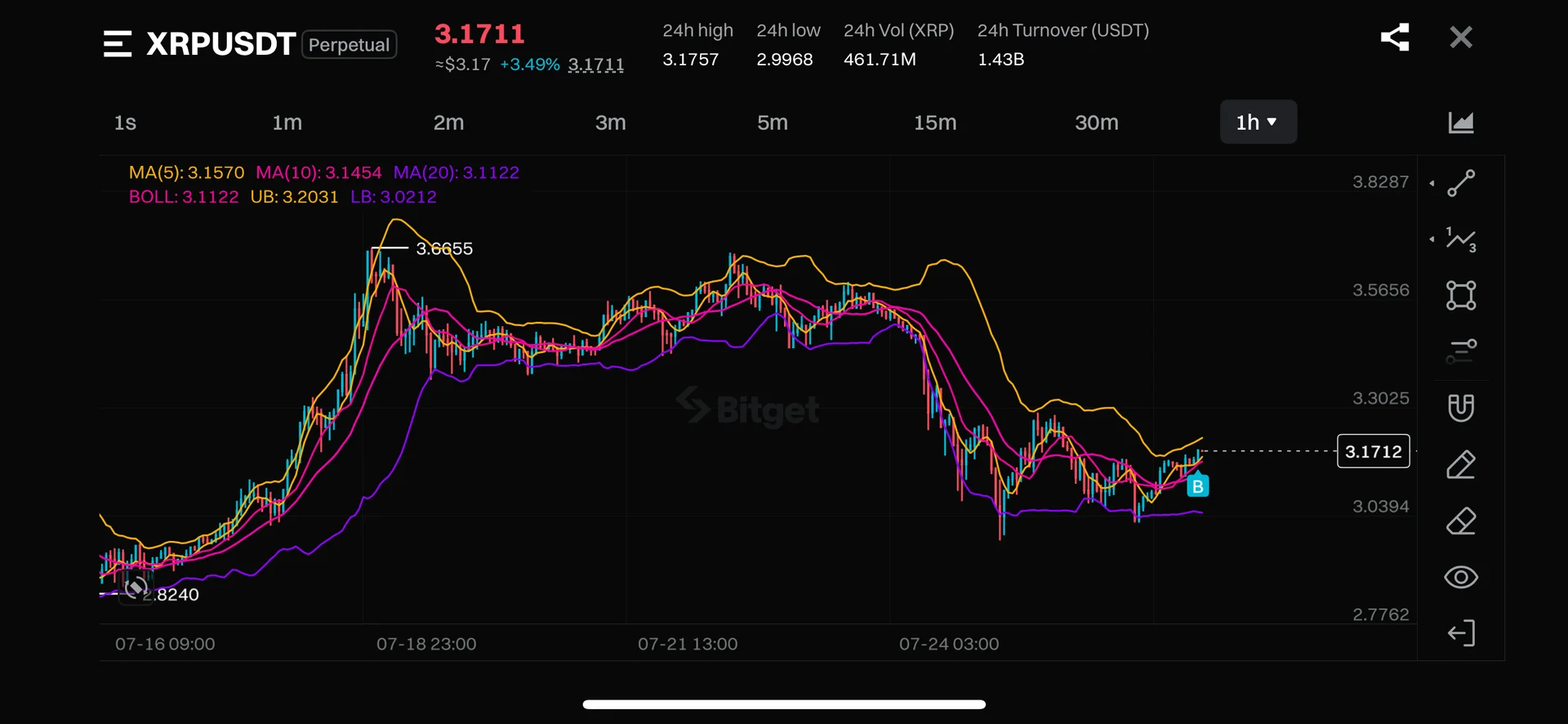The width and height of the screenshot is (1568, 724).
Task: Switch to the 15m timeframe
Action: (934, 123)
